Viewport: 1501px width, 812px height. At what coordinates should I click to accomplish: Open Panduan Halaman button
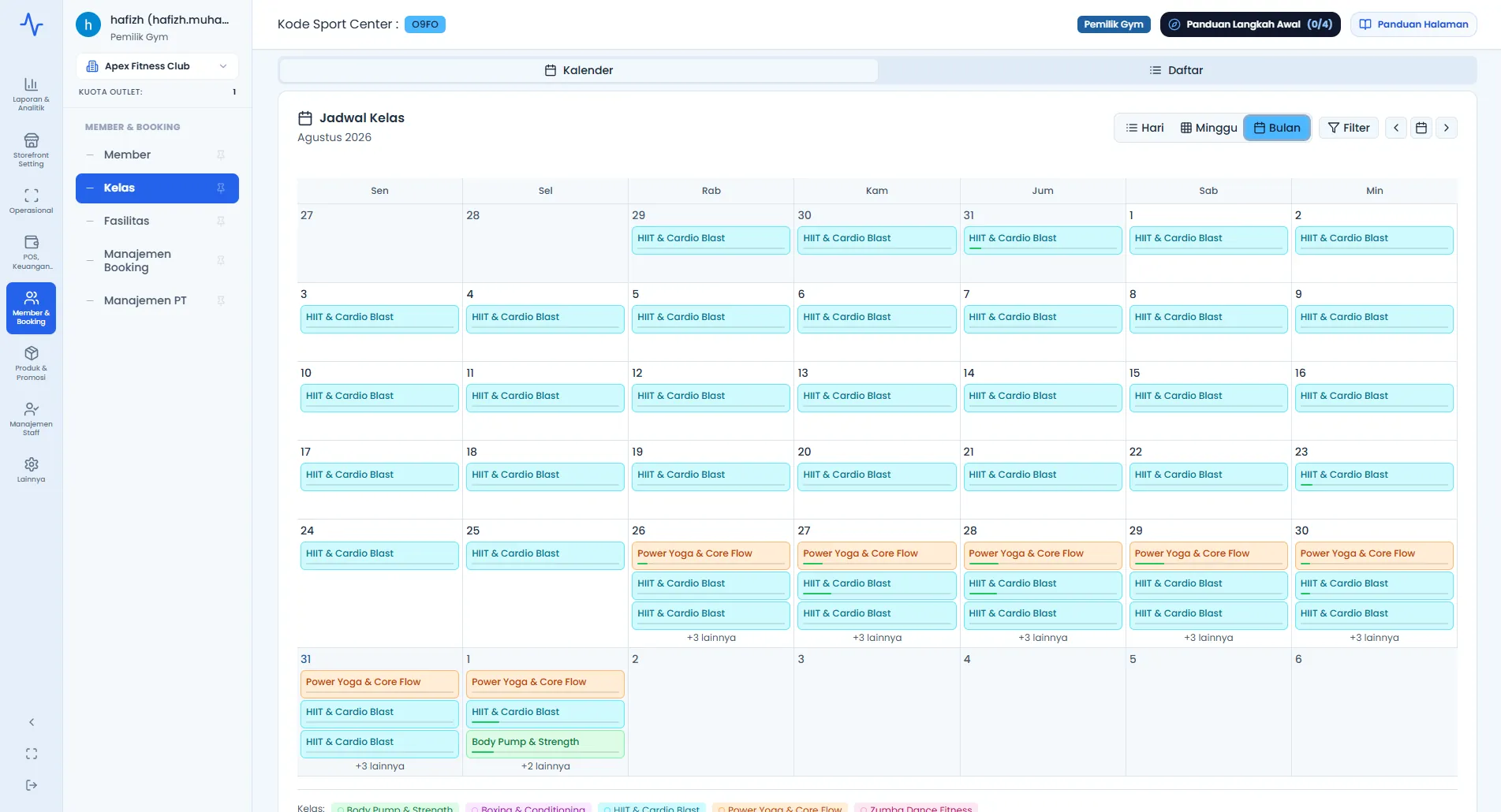pyautogui.click(x=1414, y=24)
